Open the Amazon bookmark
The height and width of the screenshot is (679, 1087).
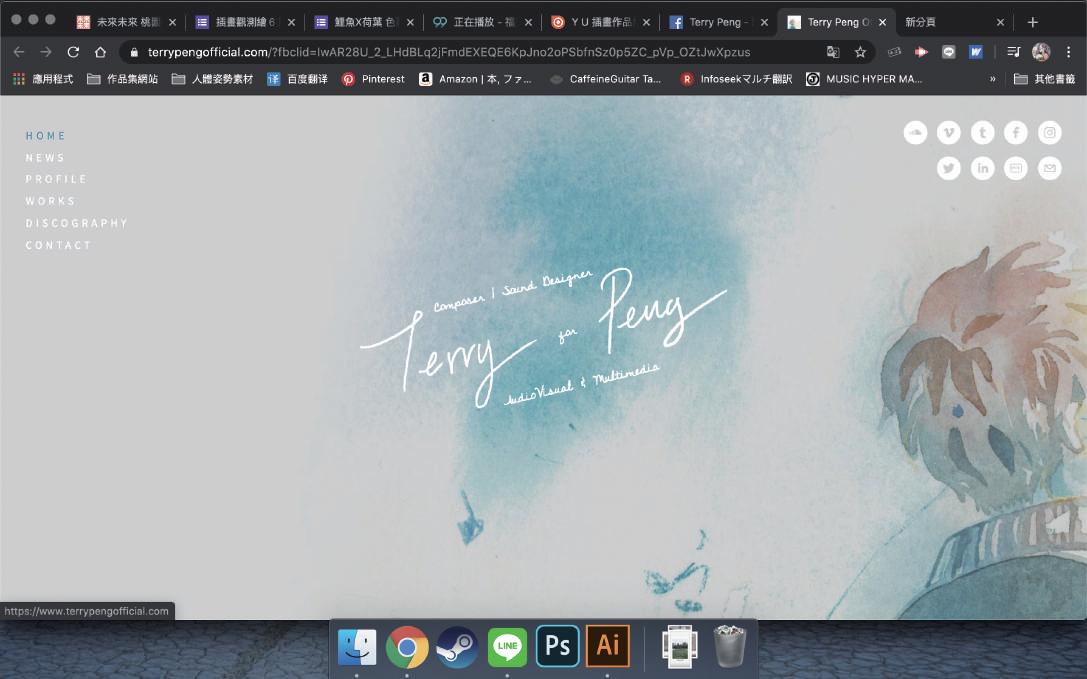click(476, 79)
